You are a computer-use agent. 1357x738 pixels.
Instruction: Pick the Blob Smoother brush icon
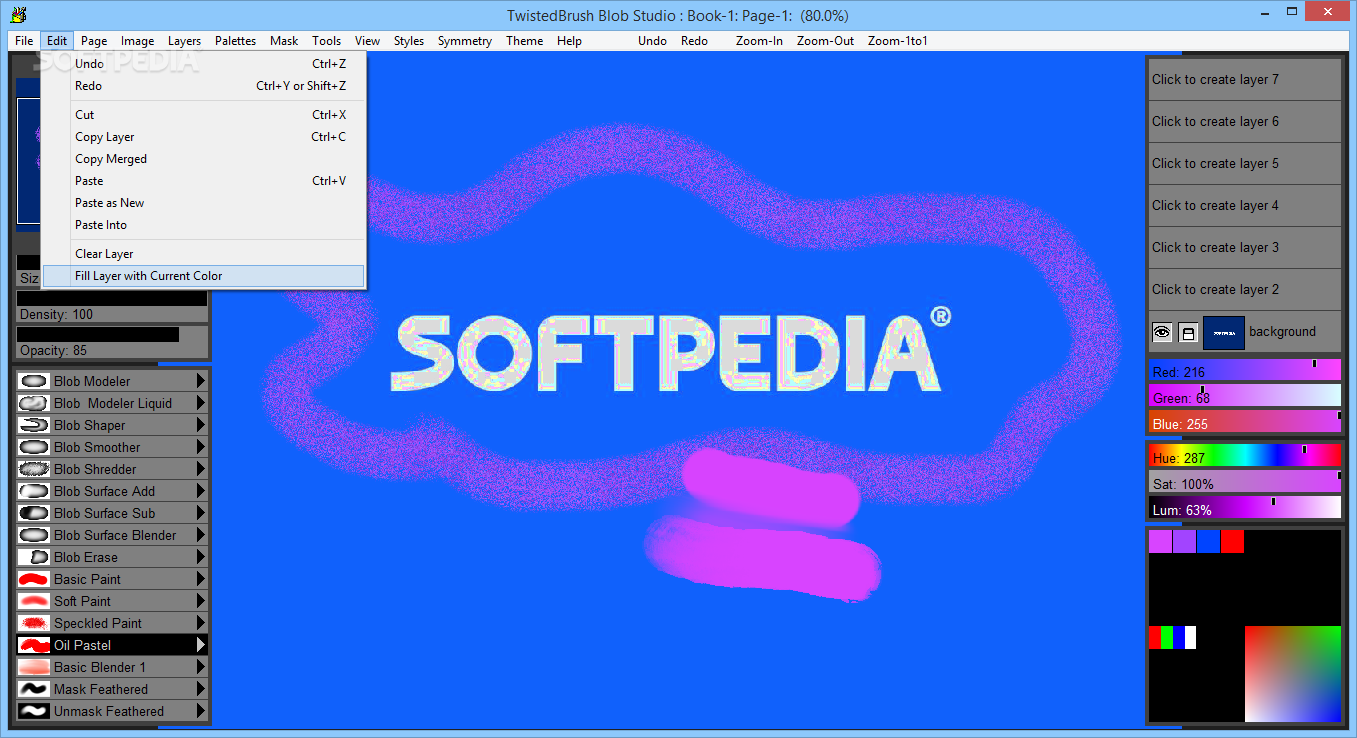[34, 447]
